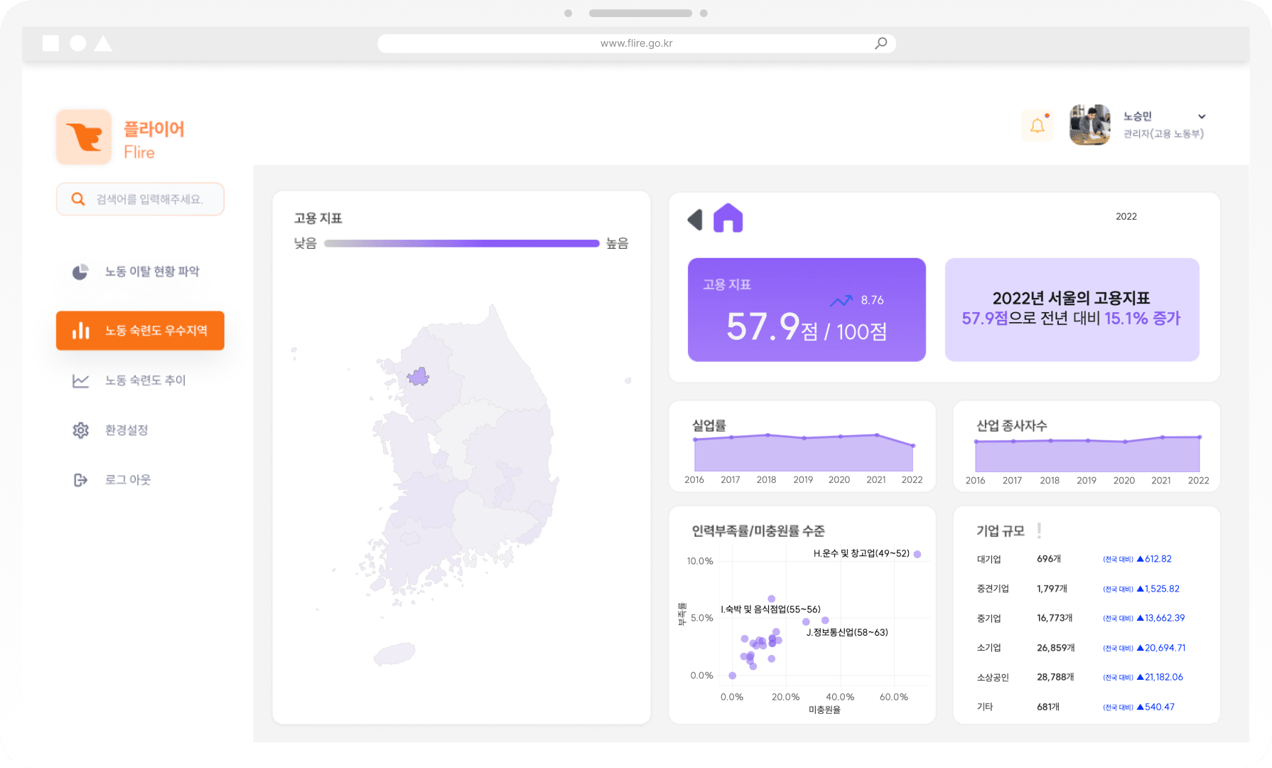
Task: Click the user profile photo
Action: click(x=1090, y=125)
